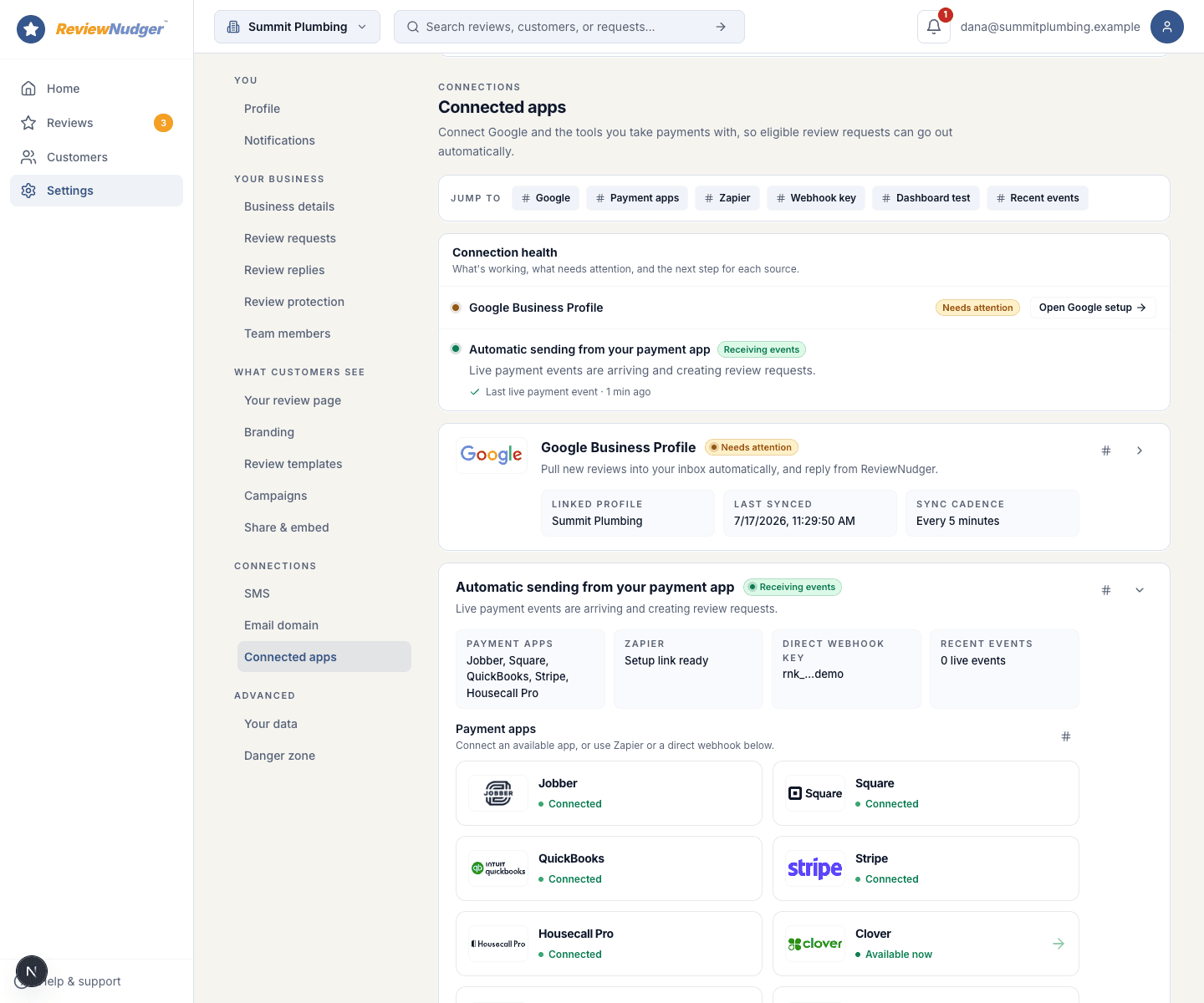Click the Settings gear icon
1204x1003 pixels.
click(x=28, y=191)
